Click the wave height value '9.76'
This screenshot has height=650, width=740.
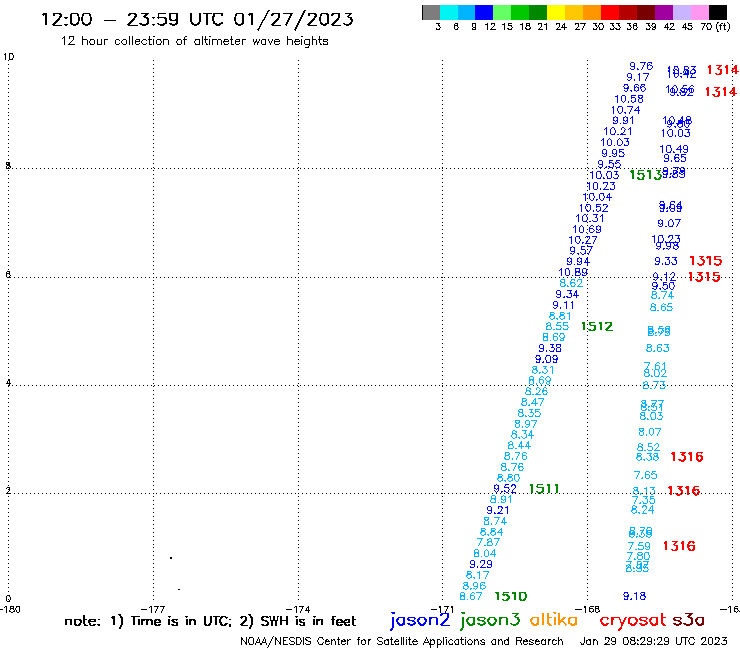[641, 66]
